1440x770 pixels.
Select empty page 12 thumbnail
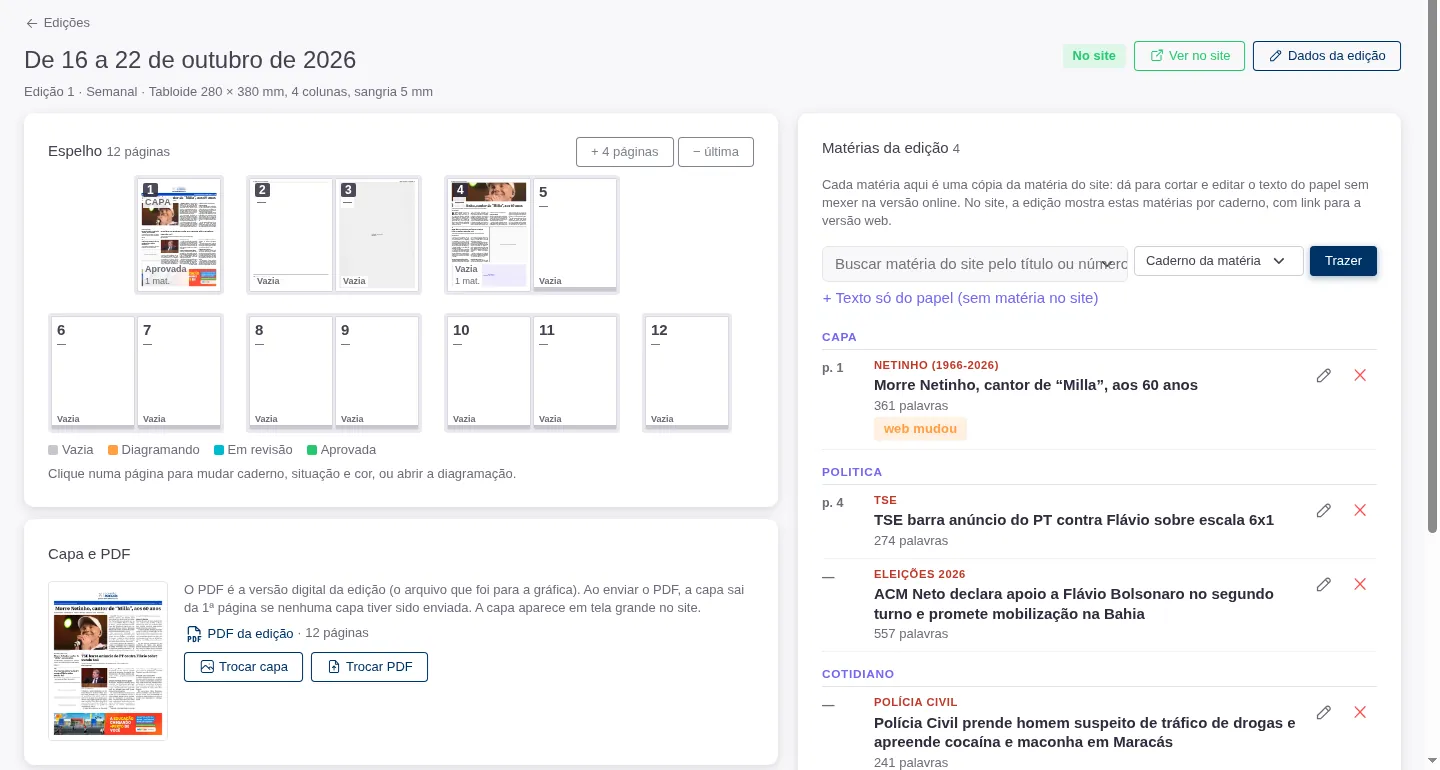pyautogui.click(x=686, y=373)
